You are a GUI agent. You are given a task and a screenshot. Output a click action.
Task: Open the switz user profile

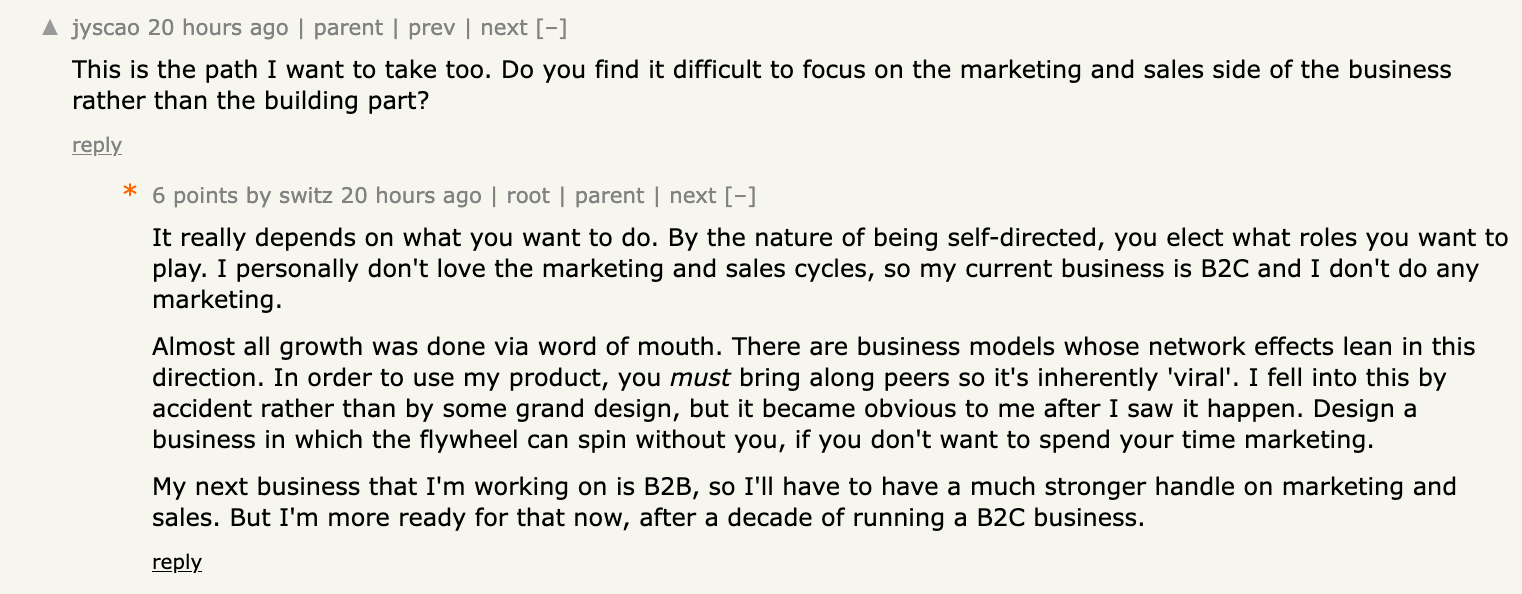tap(305, 196)
